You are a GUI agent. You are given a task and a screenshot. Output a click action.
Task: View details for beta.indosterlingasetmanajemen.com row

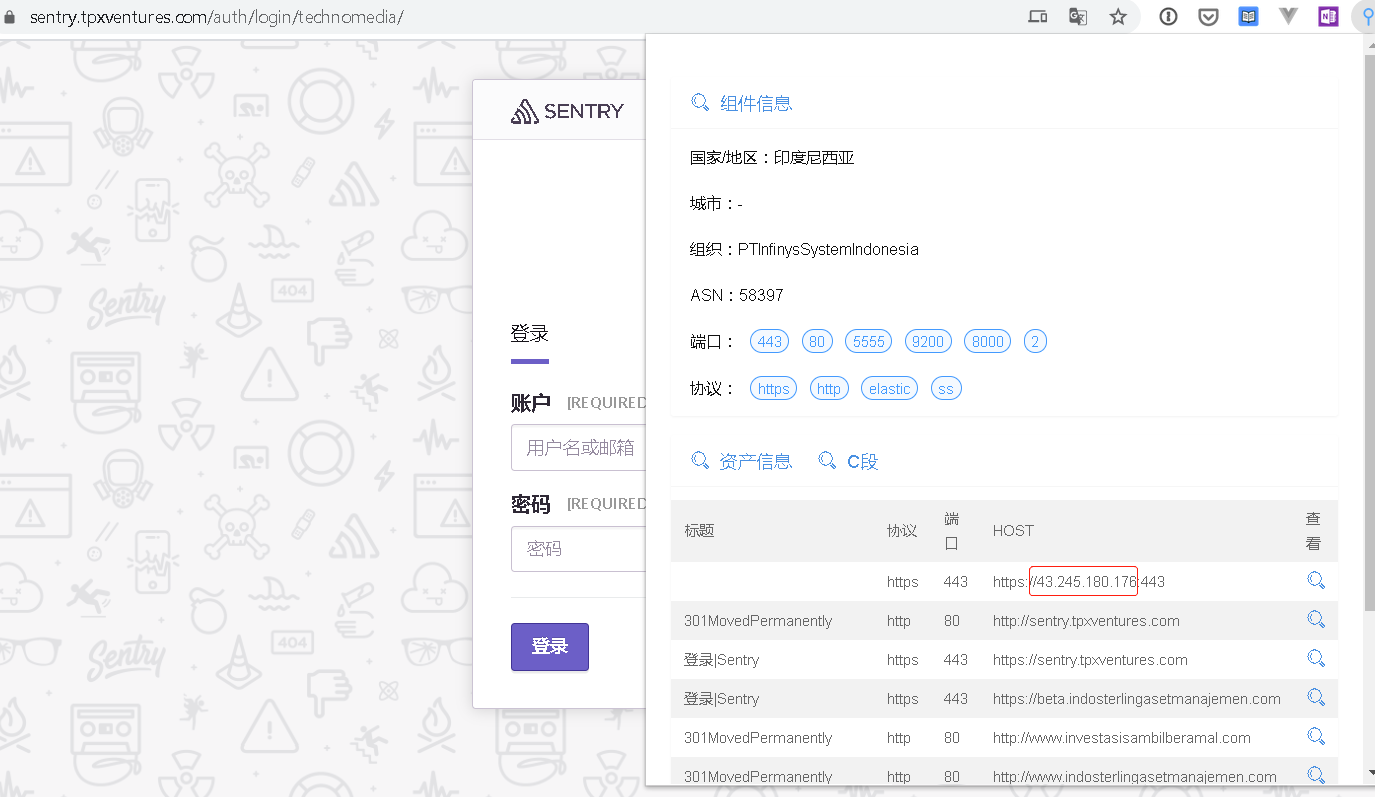pyautogui.click(x=1316, y=698)
